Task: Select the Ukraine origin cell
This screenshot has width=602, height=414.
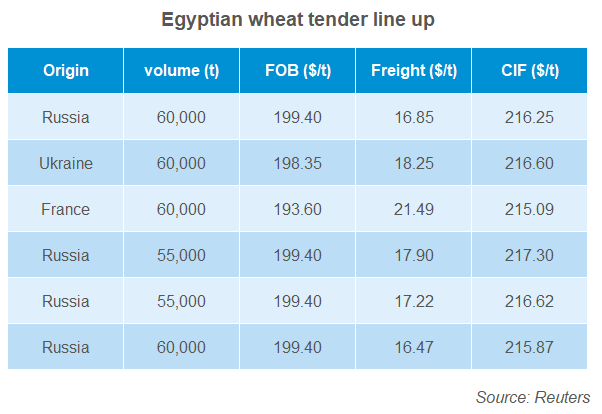Action: pyautogui.click(x=66, y=164)
